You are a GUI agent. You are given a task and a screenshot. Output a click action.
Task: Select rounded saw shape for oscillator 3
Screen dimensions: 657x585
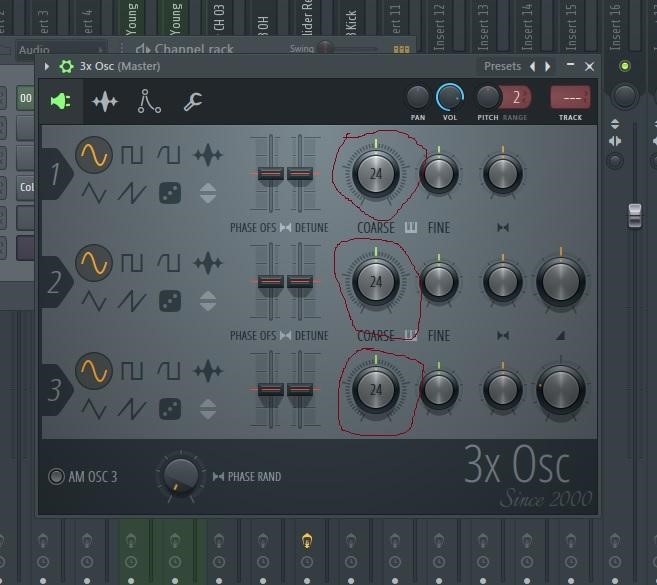point(169,371)
